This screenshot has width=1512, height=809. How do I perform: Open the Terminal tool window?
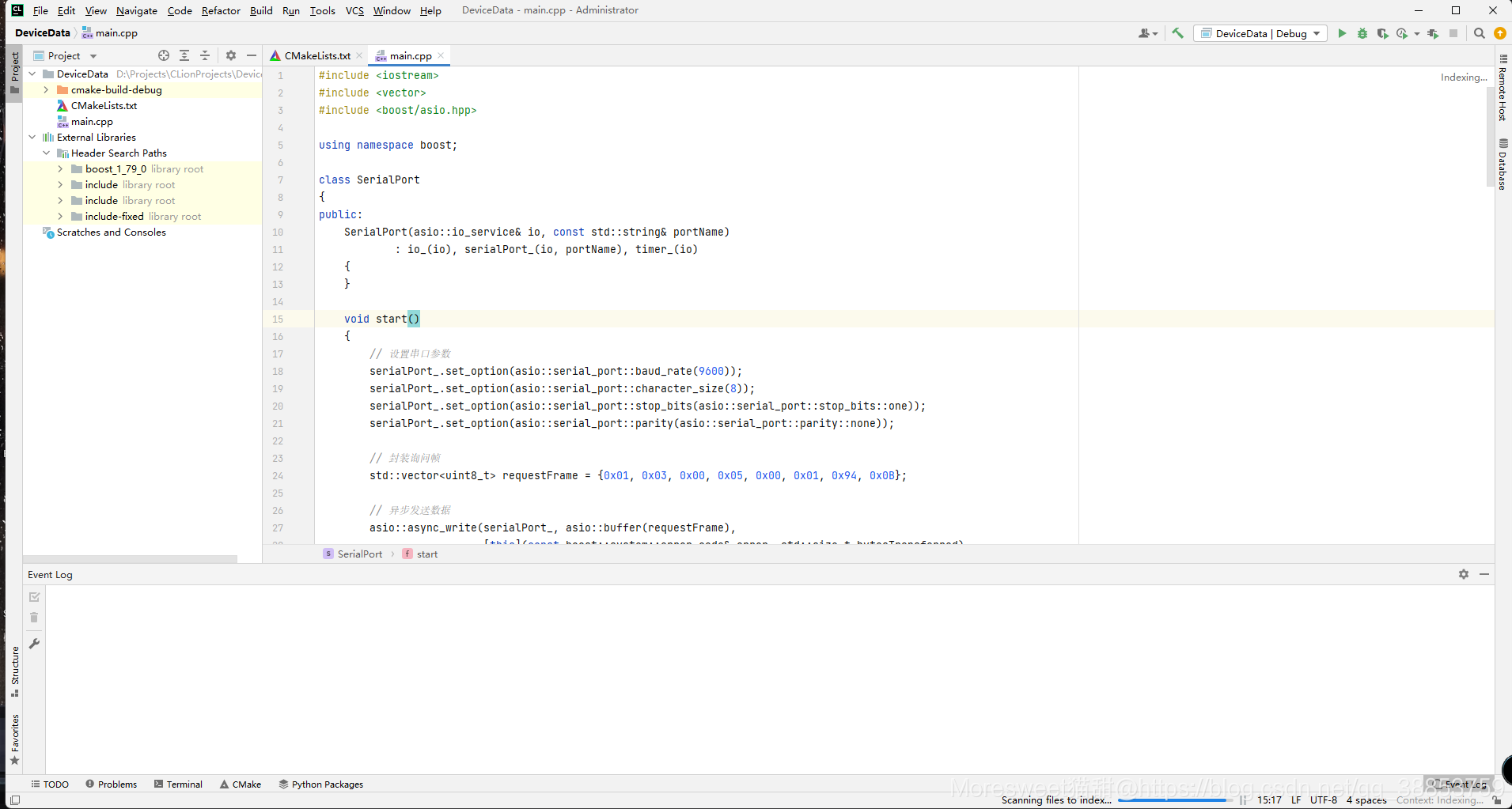pyautogui.click(x=178, y=784)
